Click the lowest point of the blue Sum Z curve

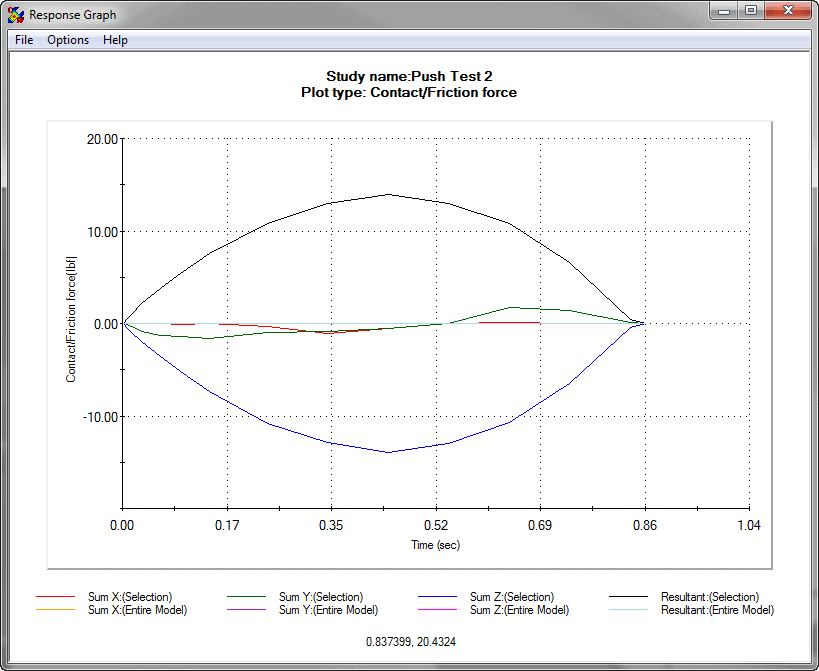point(389,452)
